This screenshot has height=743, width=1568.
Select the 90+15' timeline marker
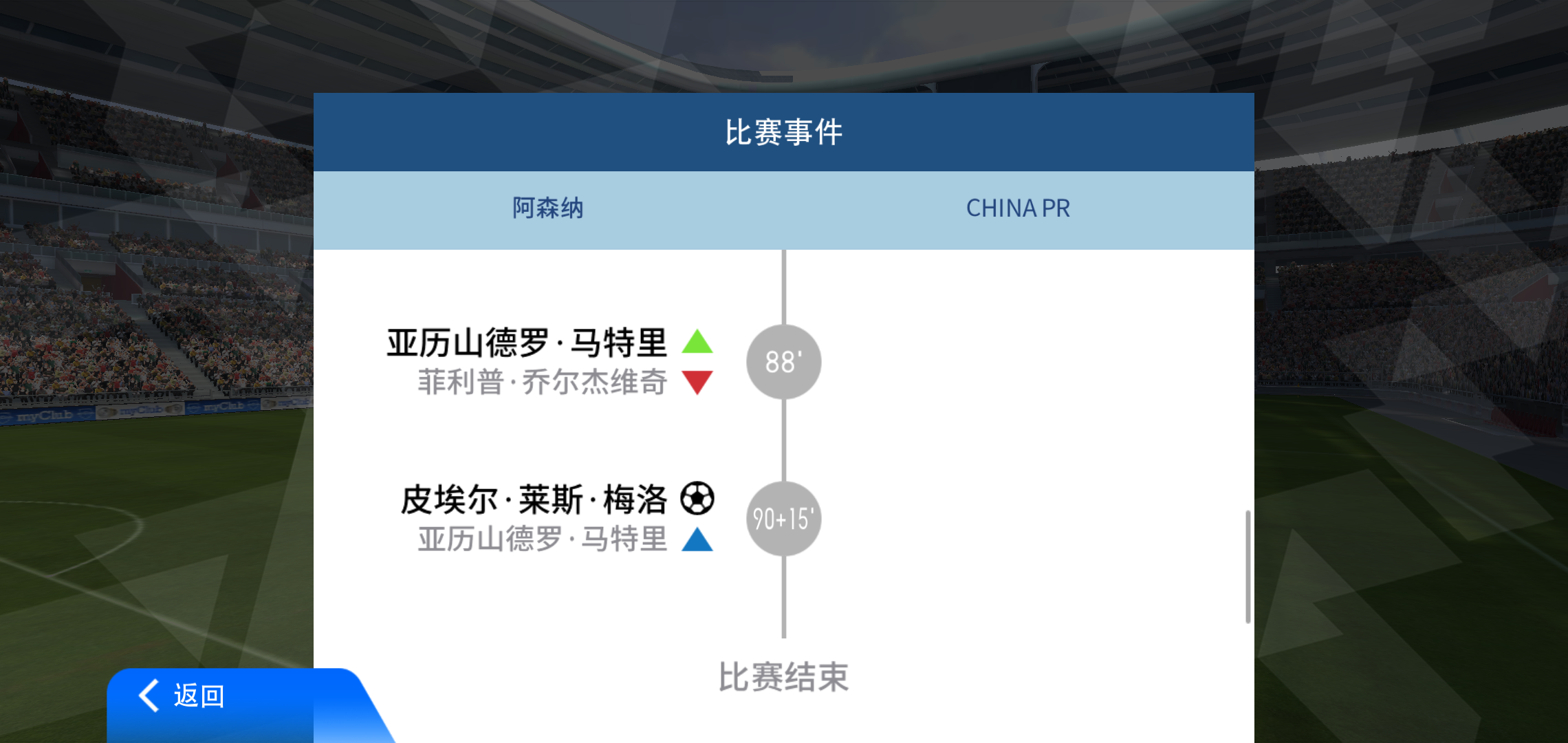point(784,519)
